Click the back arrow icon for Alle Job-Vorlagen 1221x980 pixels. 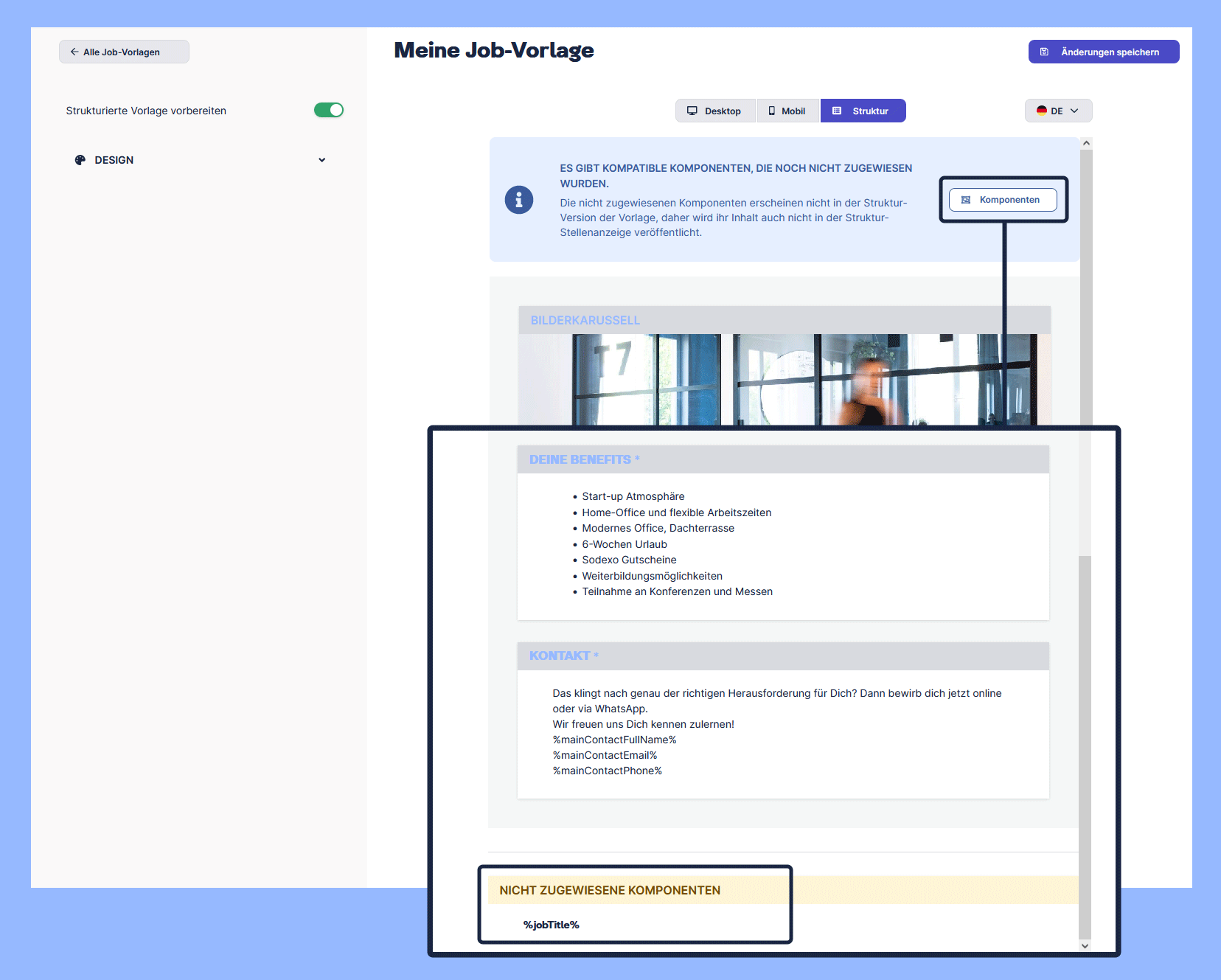(74, 52)
